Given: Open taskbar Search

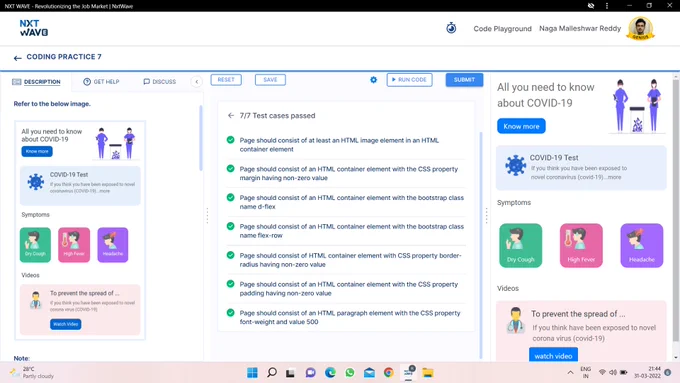Looking at the screenshot, I should pyautogui.click(x=272, y=373).
